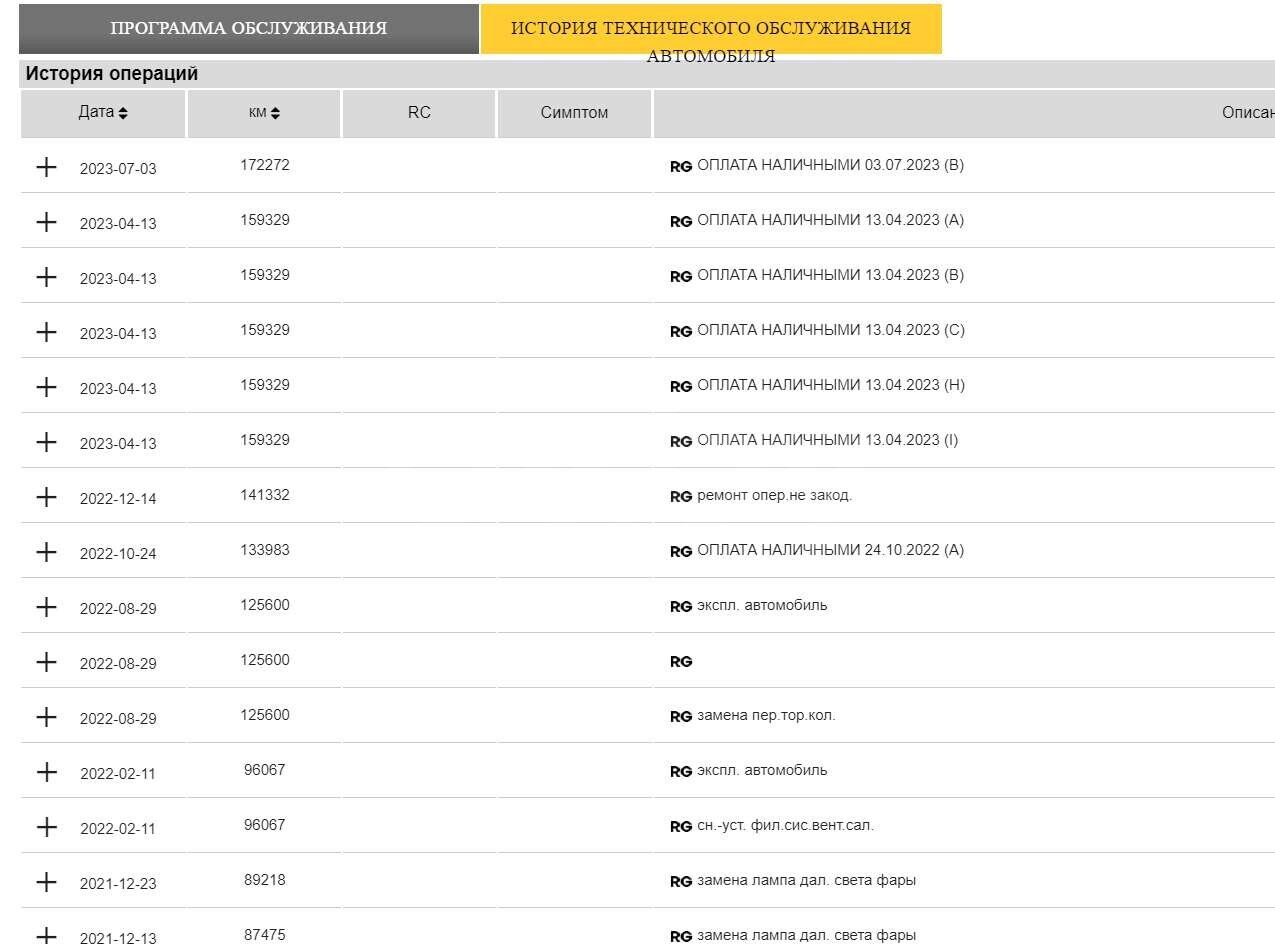Expand the row ОПЛАТА НАЛИЧНЫМИ 13.04.2023 (A)
Image resolution: width=1275 pixels, height=944 pixels.
click(46, 222)
